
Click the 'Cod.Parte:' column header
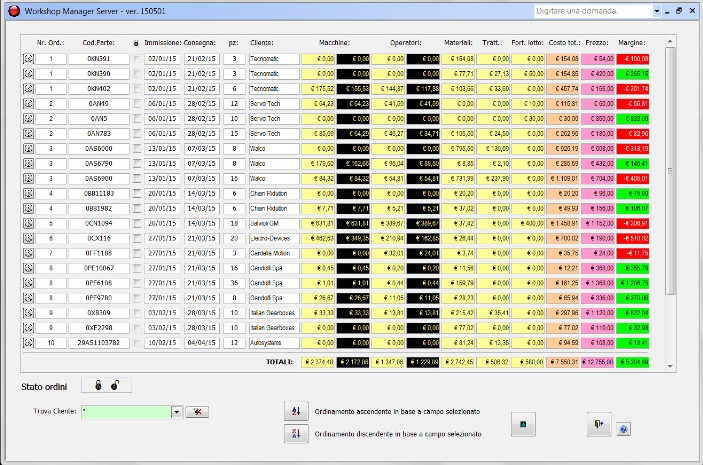99,43
